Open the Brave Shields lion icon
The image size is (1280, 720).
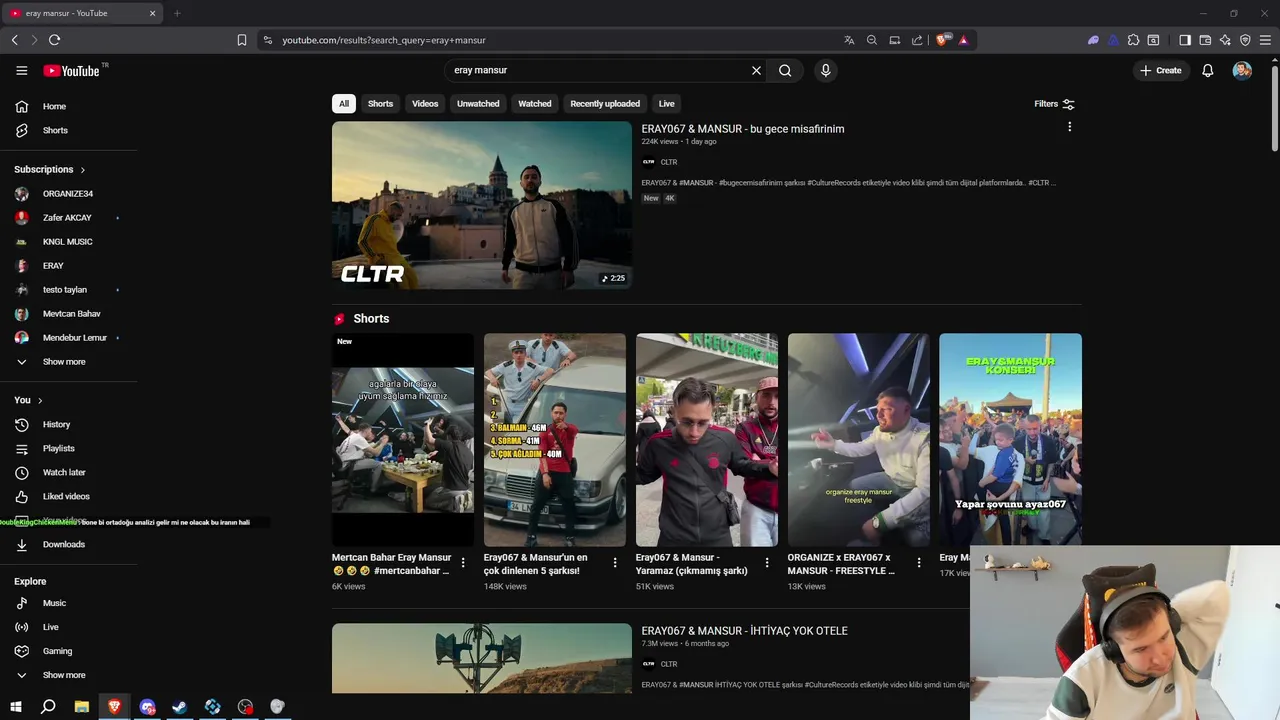click(942, 40)
